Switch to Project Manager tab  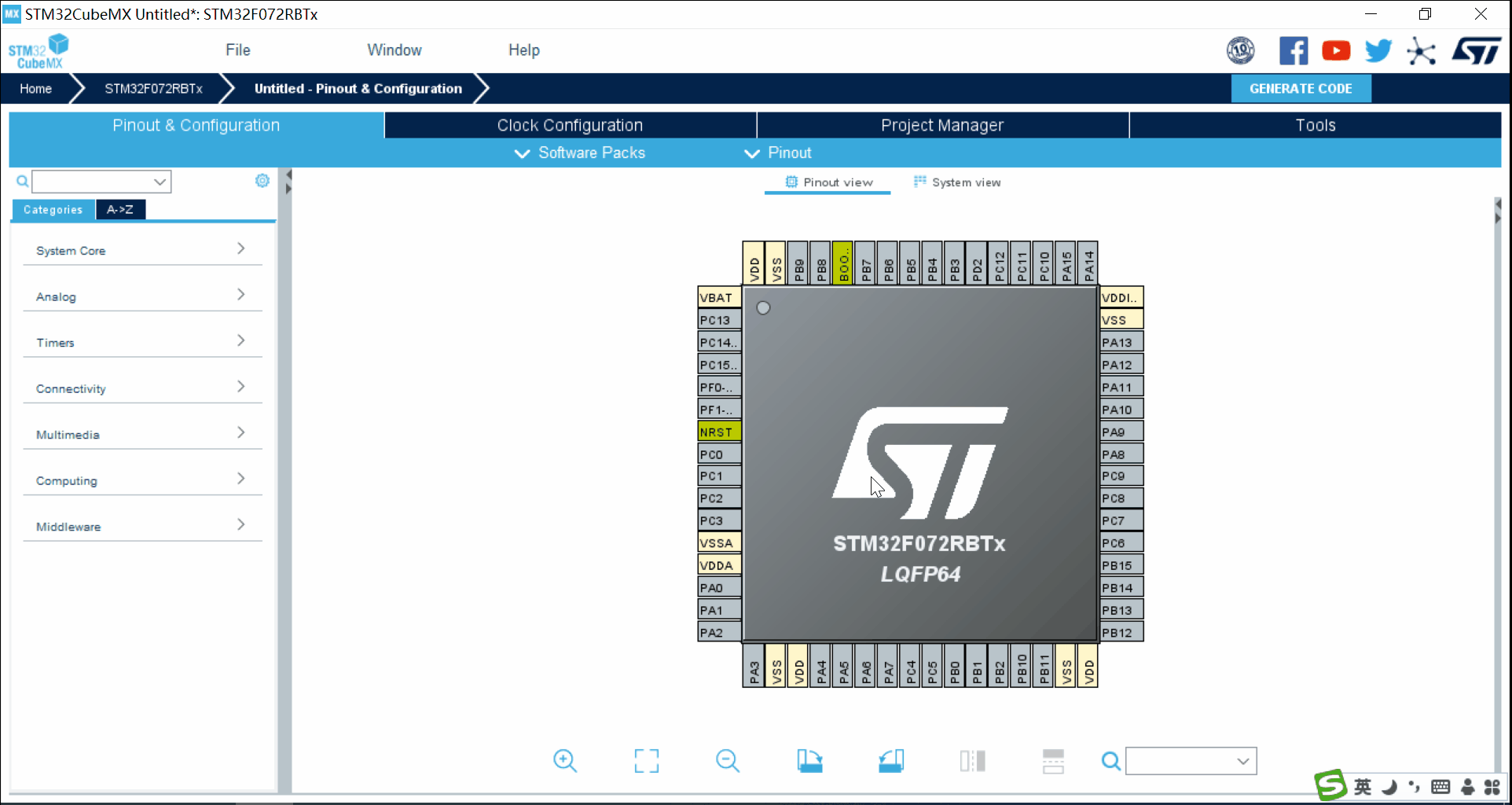pyautogui.click(x=942, y=125)
